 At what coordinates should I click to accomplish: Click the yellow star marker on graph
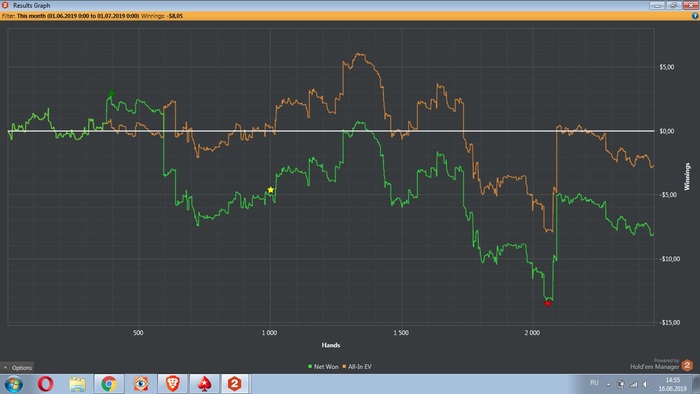271,190
